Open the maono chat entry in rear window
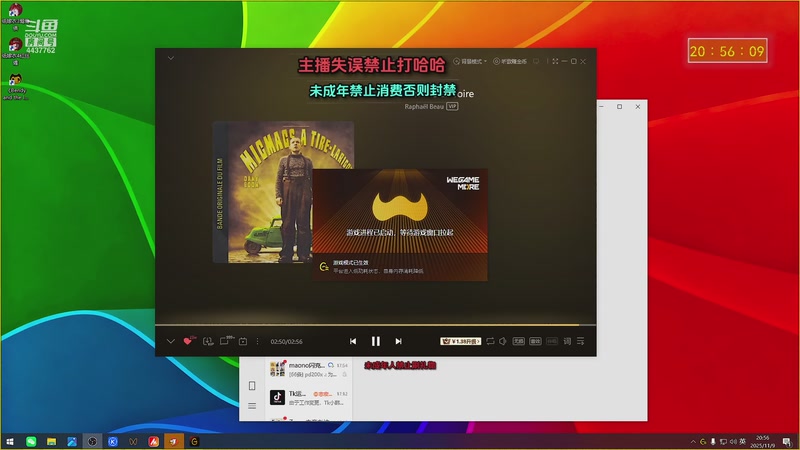 coord(309,369)
